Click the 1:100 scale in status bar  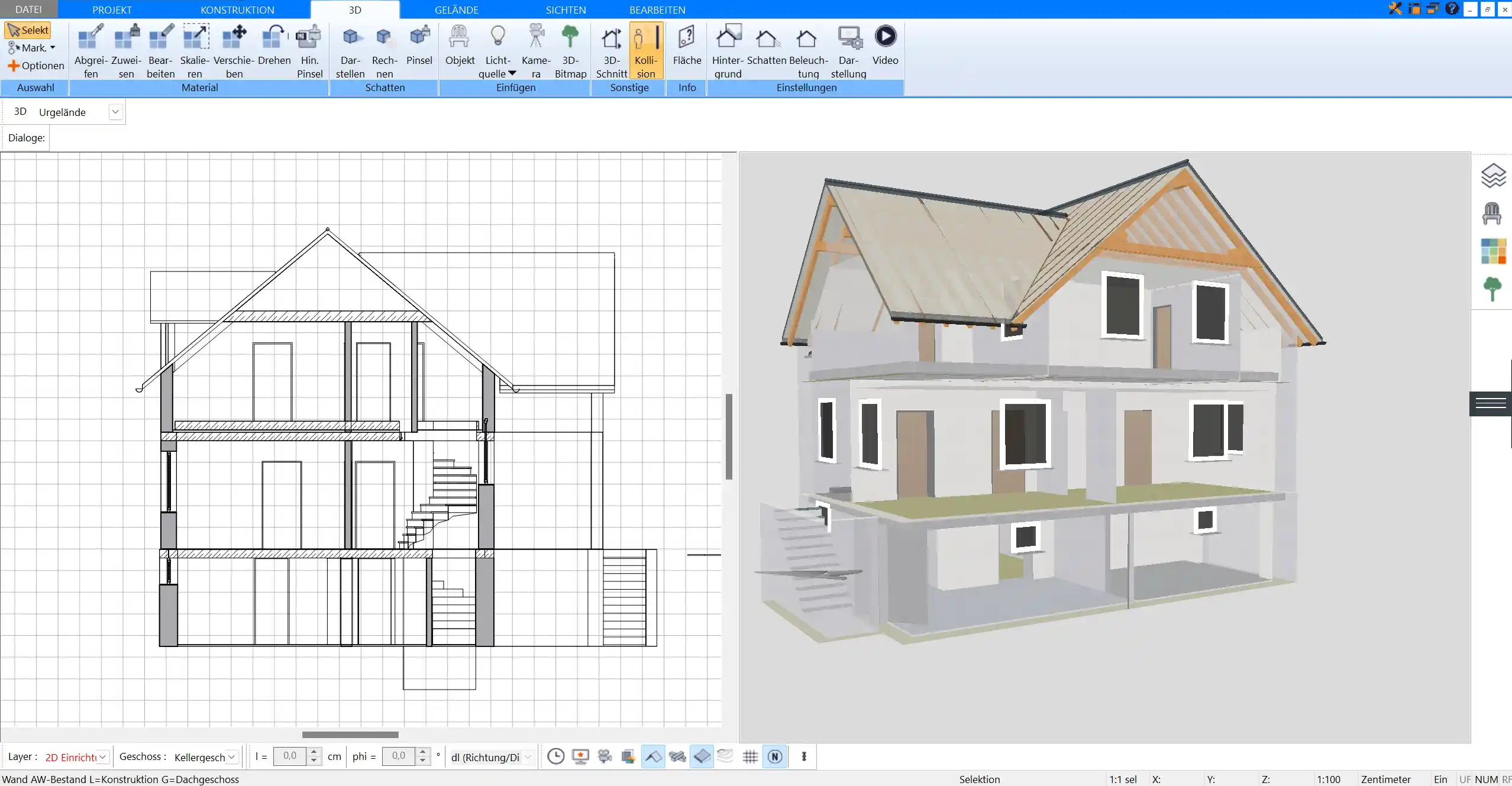1328,779
